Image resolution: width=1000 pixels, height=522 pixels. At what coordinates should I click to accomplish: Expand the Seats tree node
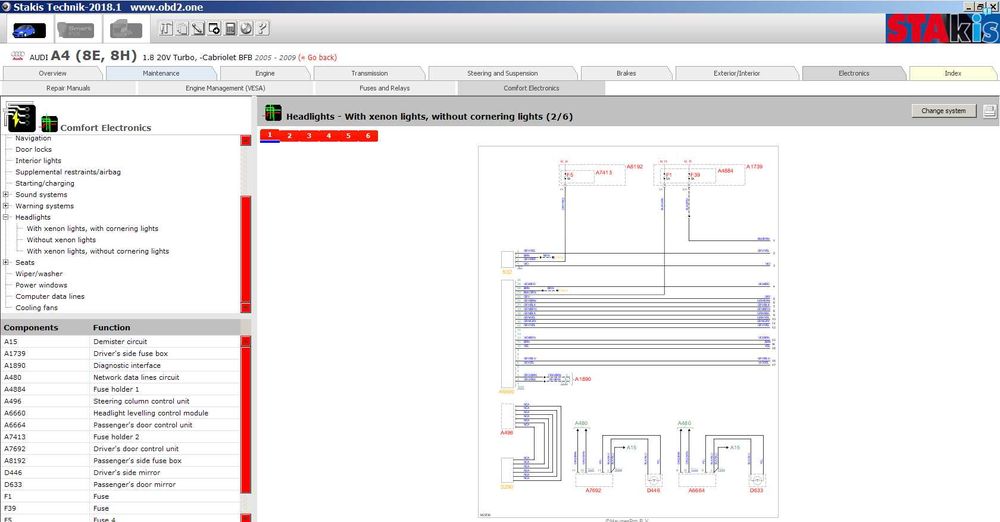(x=6, y=262)
